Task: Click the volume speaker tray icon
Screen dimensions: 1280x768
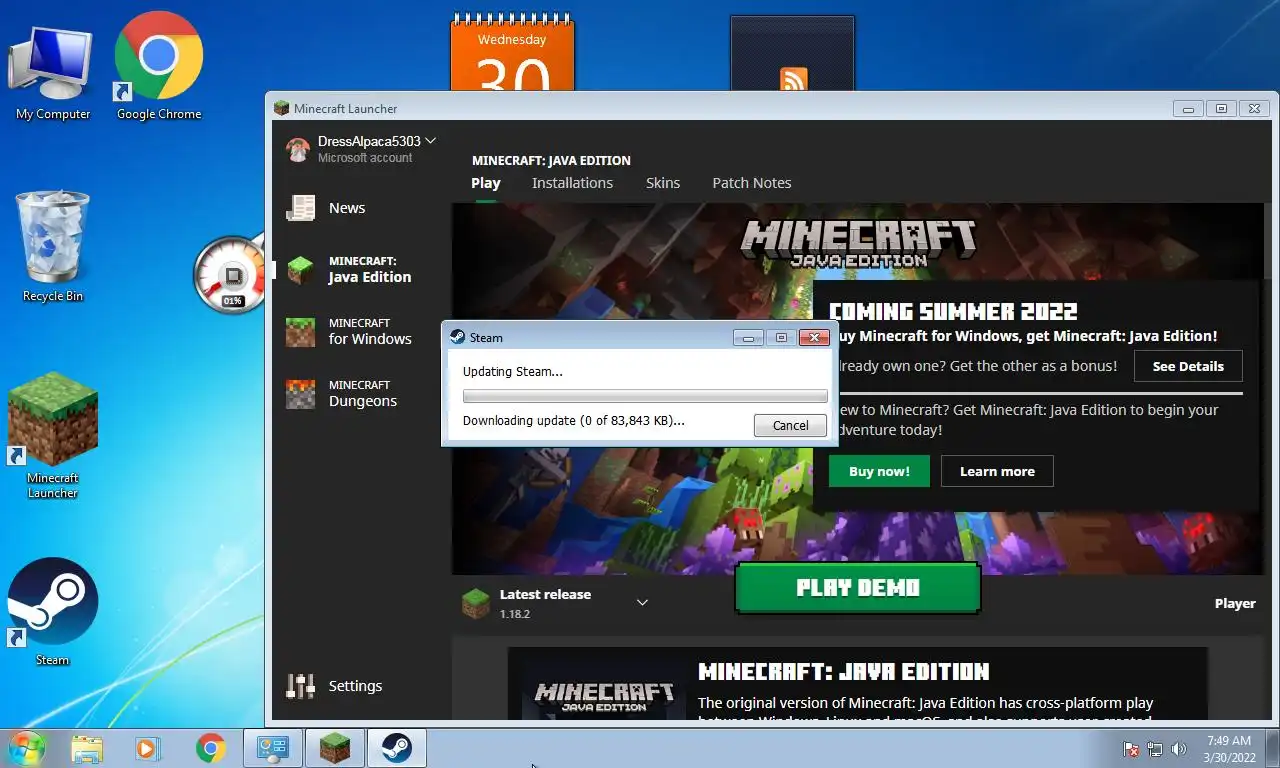Action: (x=1179, y=749)
